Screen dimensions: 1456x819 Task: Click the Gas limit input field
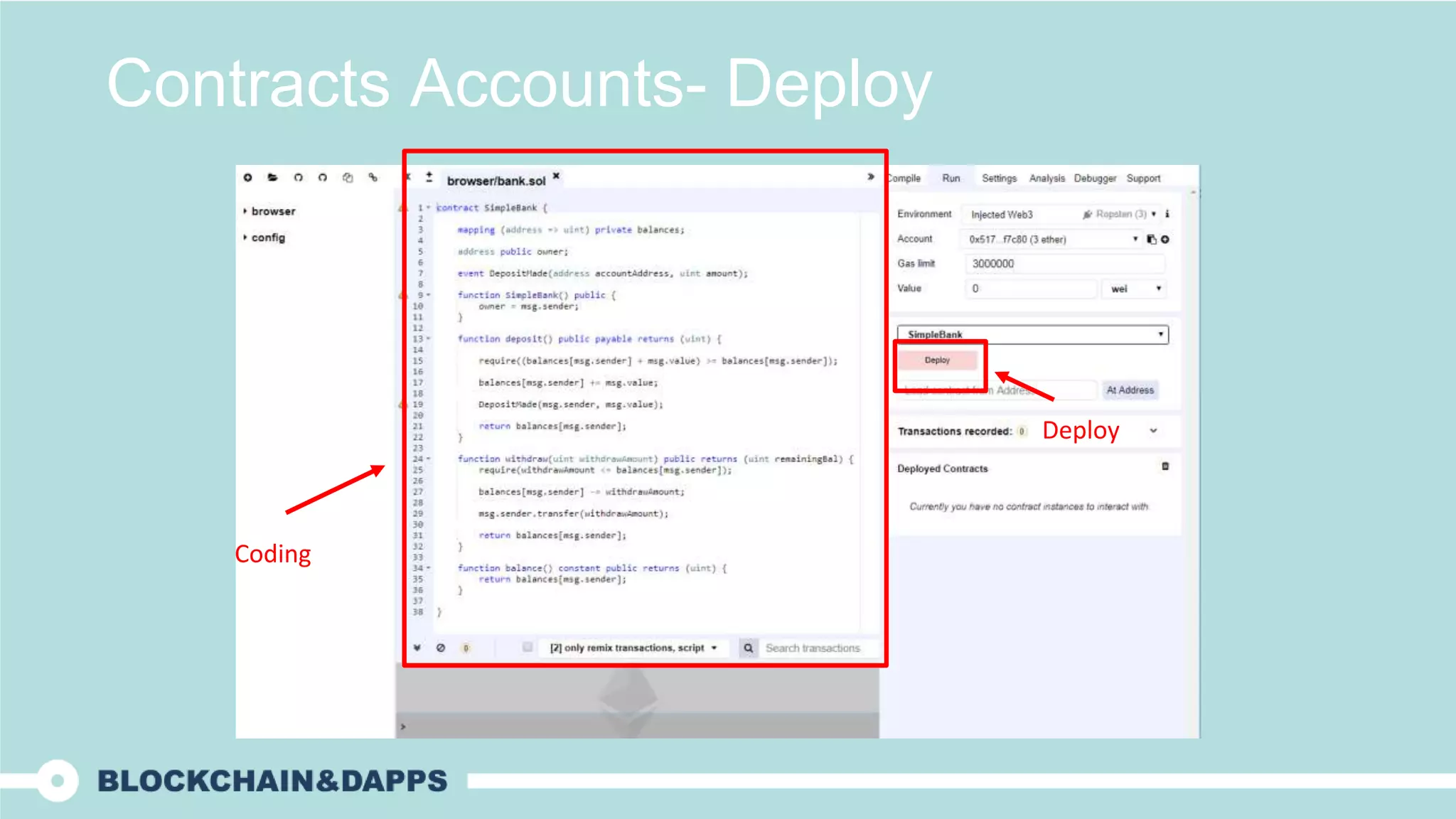coord(1065,264)
